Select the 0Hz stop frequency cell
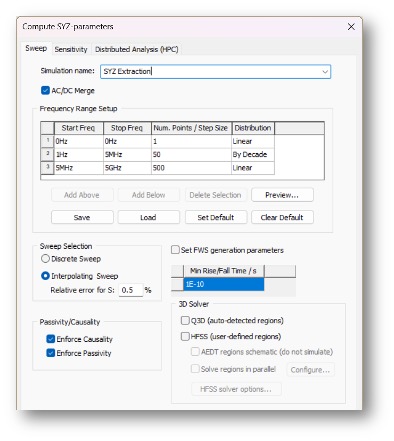The image size is (394, 441). [x=127, y=141]
